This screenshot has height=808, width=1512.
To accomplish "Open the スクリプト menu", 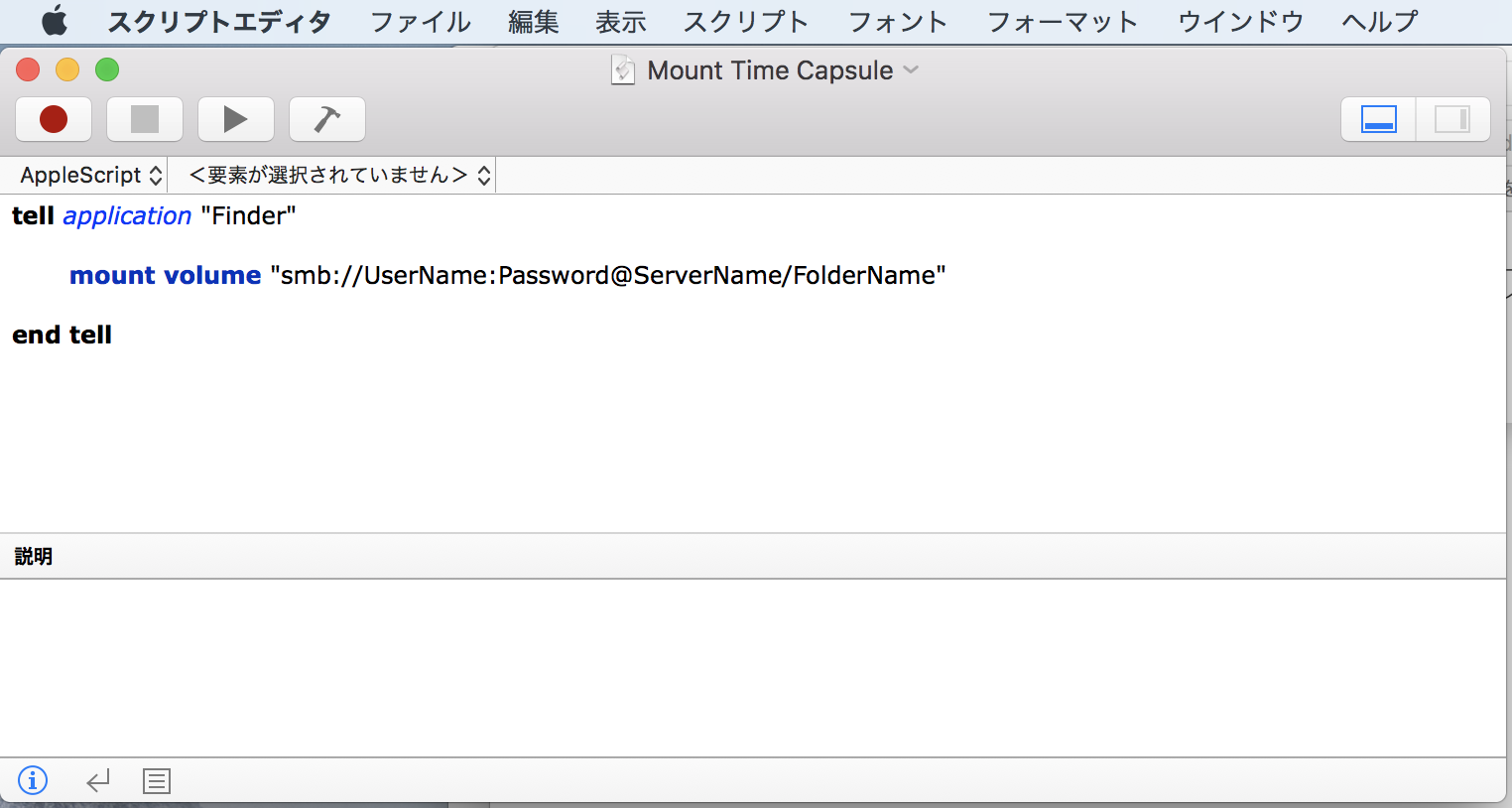I will click(746, 22).
